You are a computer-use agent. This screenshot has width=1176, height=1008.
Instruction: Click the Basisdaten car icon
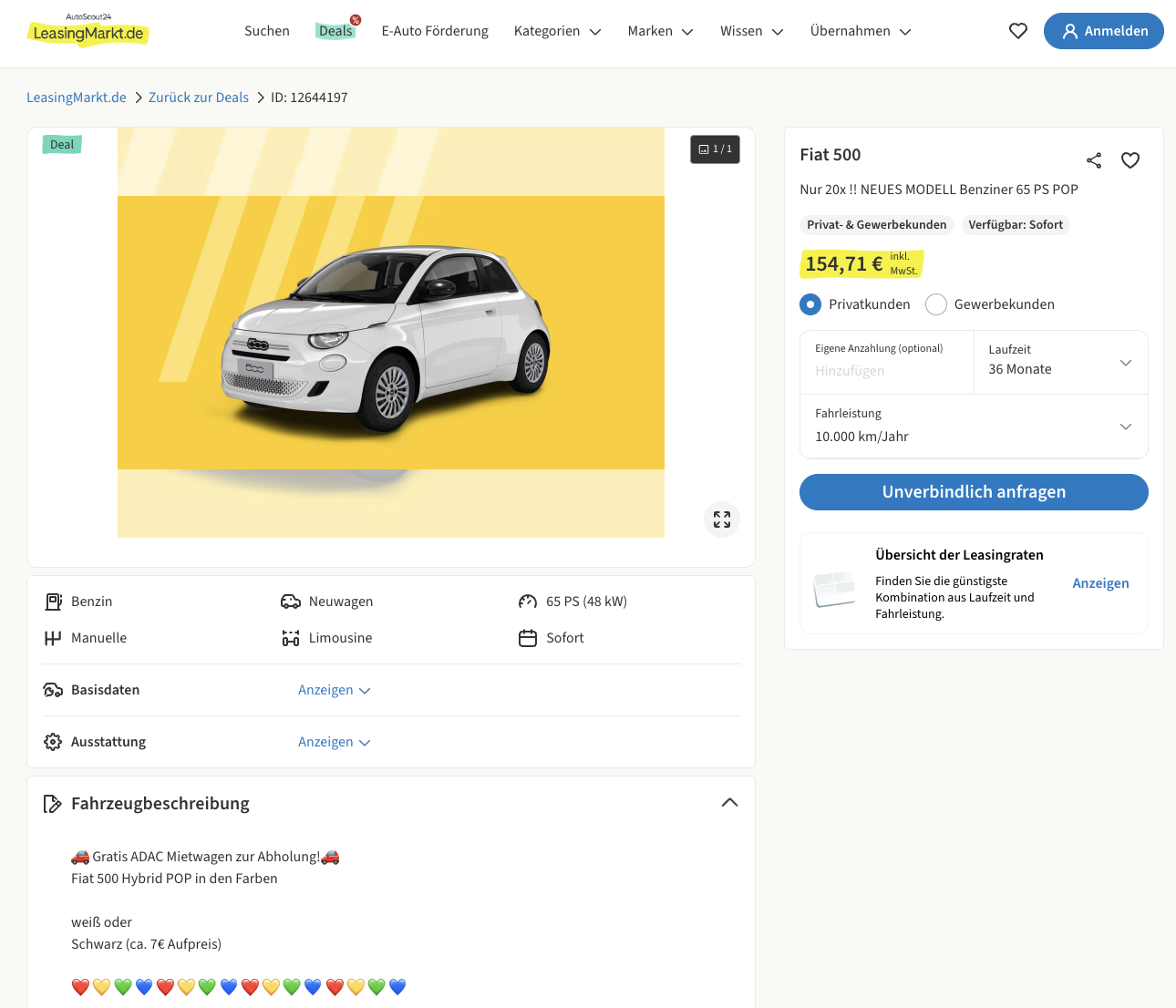53,690
